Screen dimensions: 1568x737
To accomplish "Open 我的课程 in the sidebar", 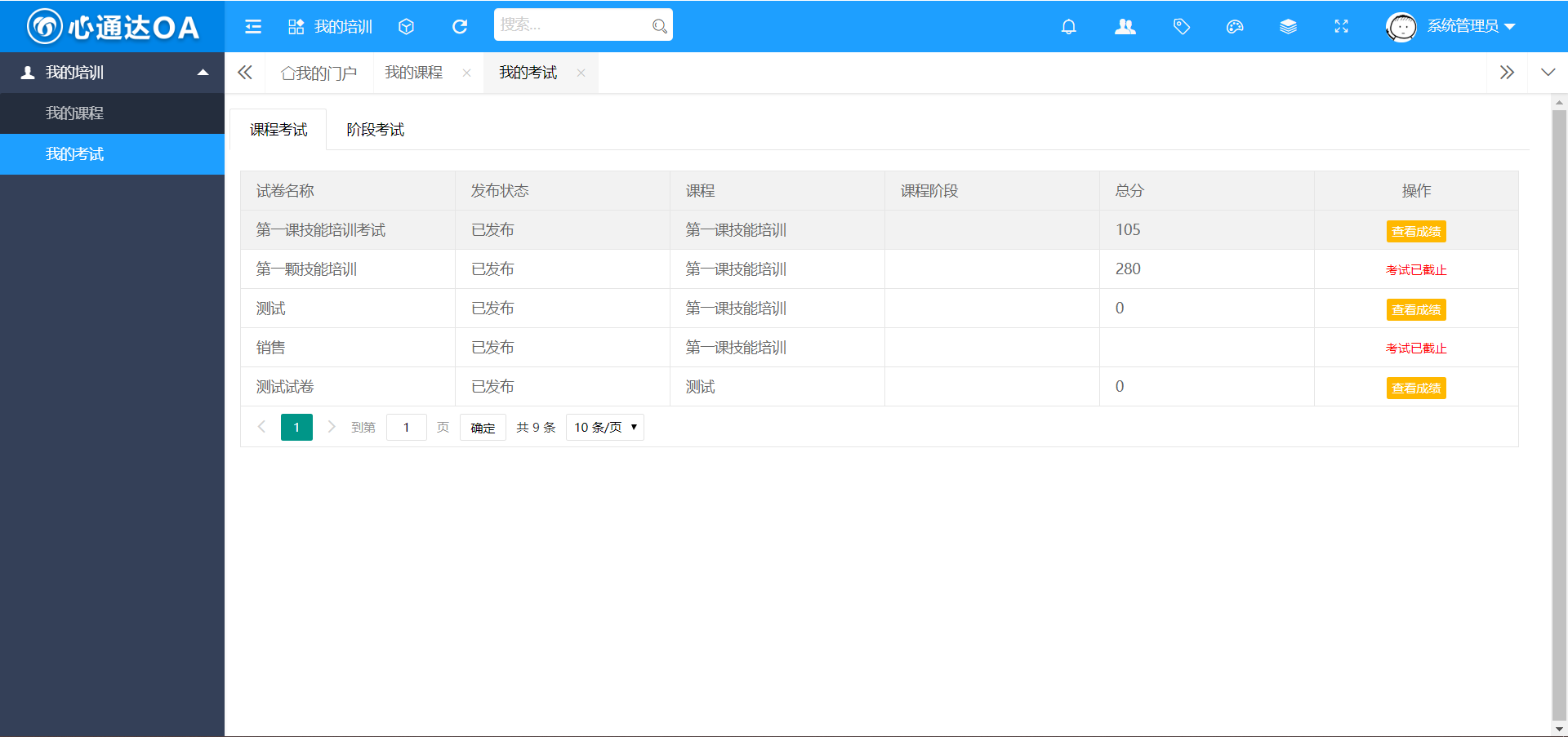I will [112, 113].
